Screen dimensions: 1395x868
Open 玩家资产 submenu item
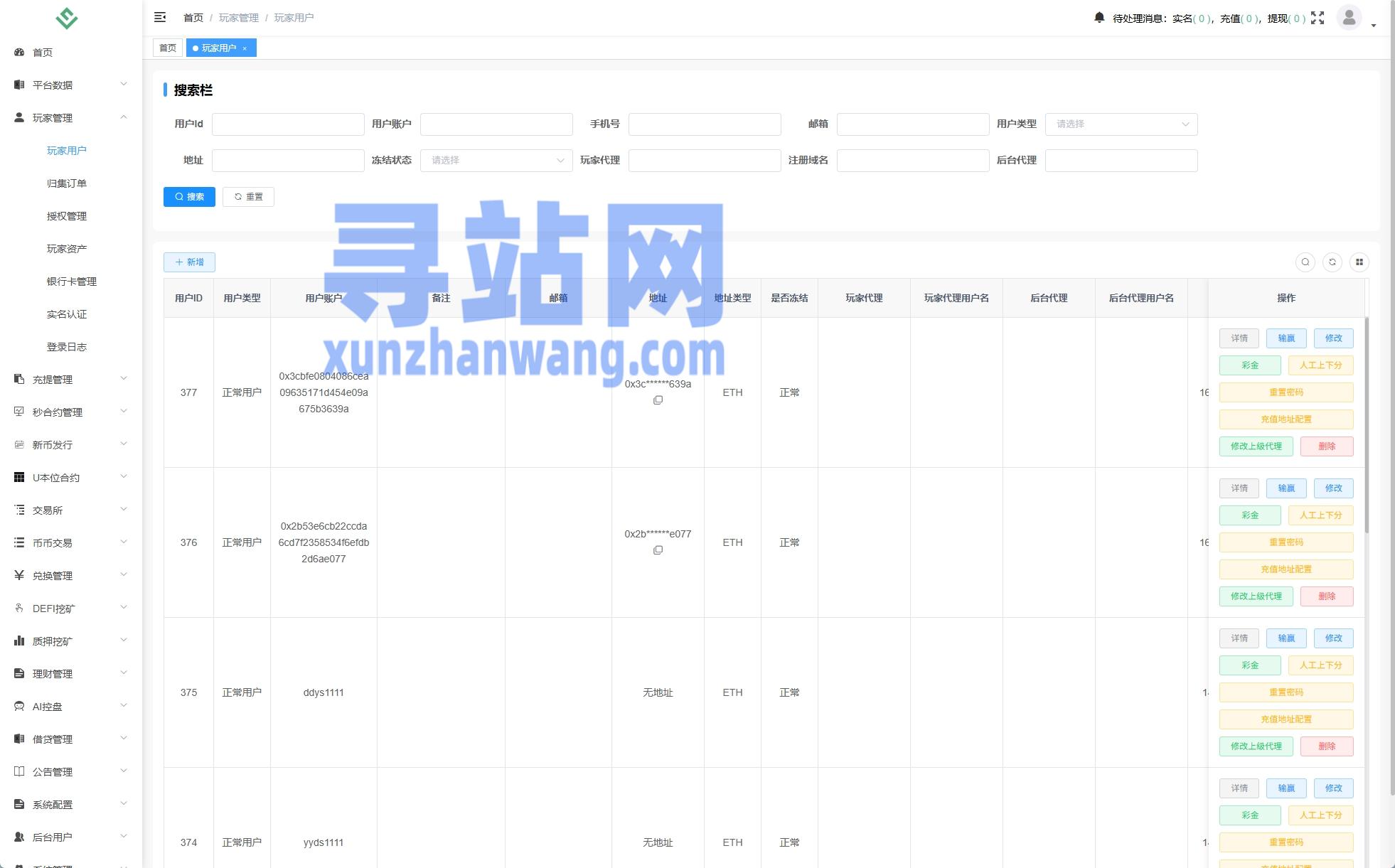pos(71,249)
